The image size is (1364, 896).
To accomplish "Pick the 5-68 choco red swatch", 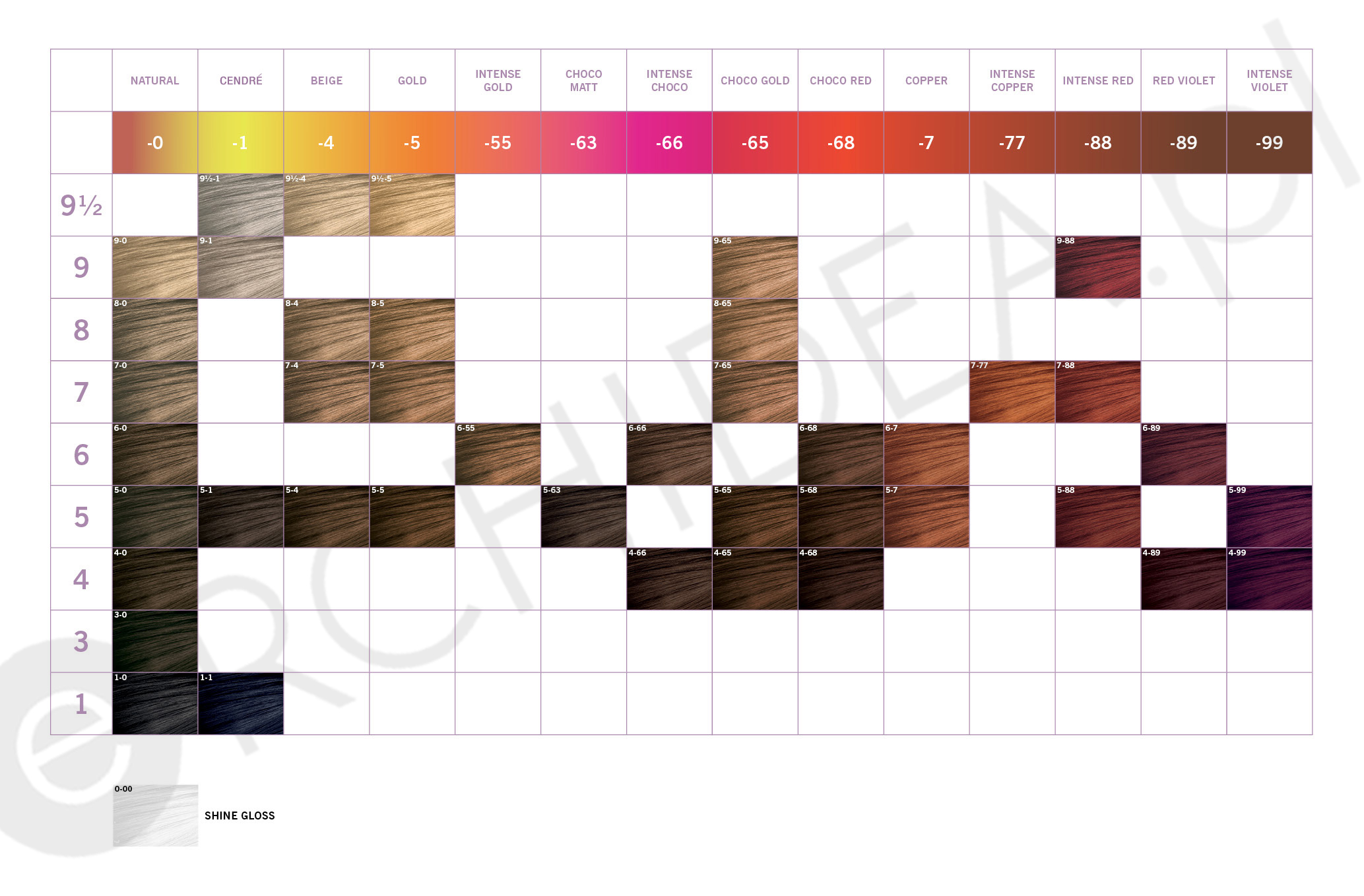I will tap(841, 517).
